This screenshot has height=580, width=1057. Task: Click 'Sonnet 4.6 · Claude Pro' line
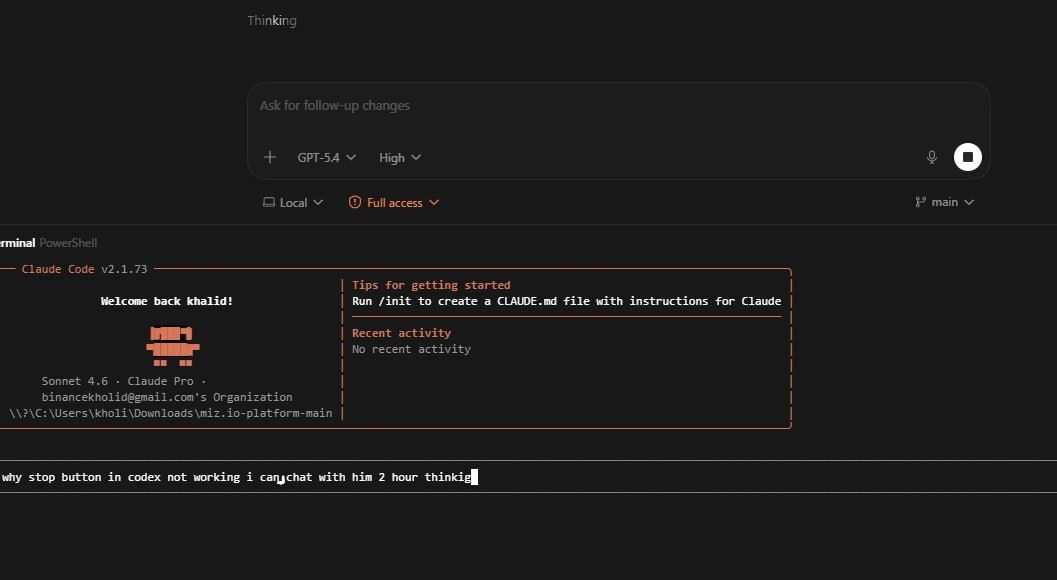pyautogui.click(x=123, y=381)
